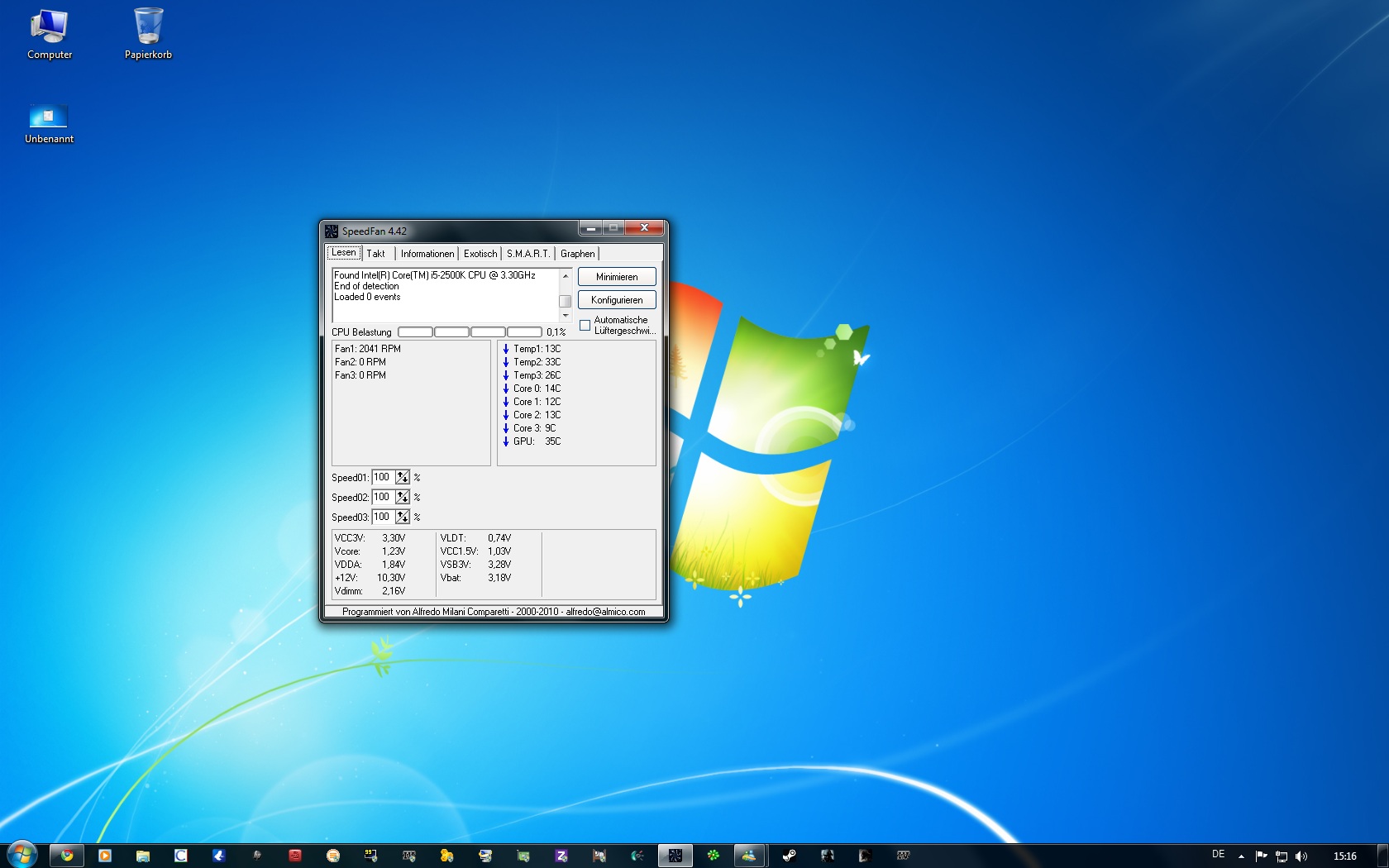Click the VCC3V voltage value 3,30V
Screen dimensions: 1389x868
pyautogui.click(x=394, y=538)
